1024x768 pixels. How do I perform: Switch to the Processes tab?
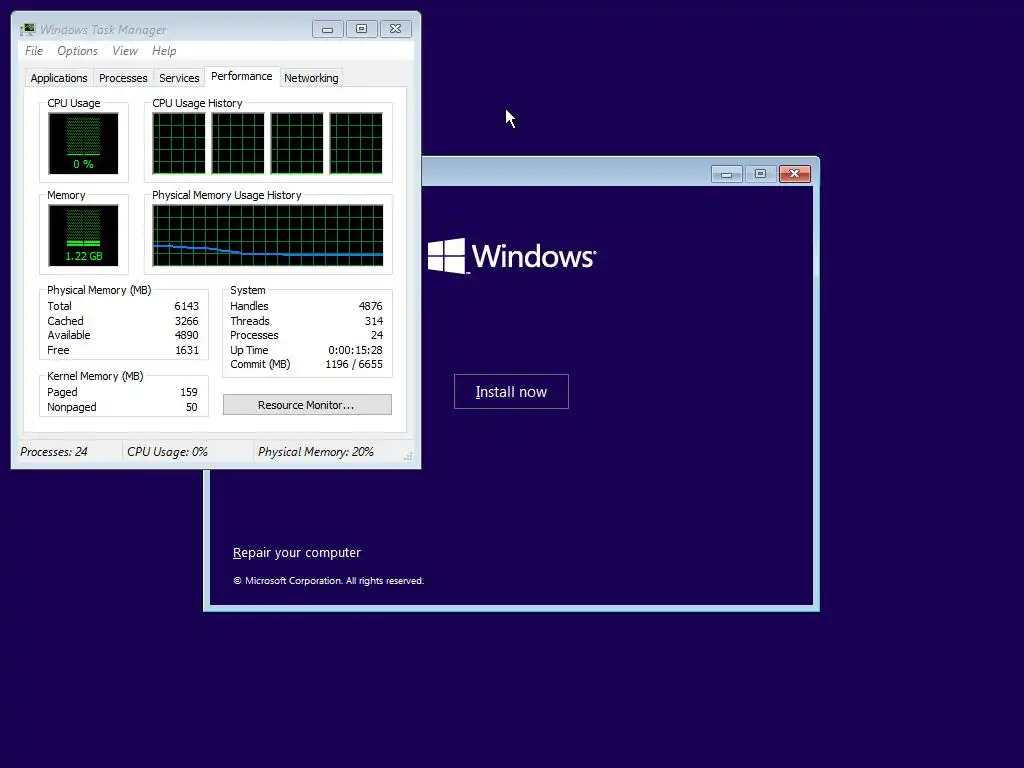tap(123, 78)
